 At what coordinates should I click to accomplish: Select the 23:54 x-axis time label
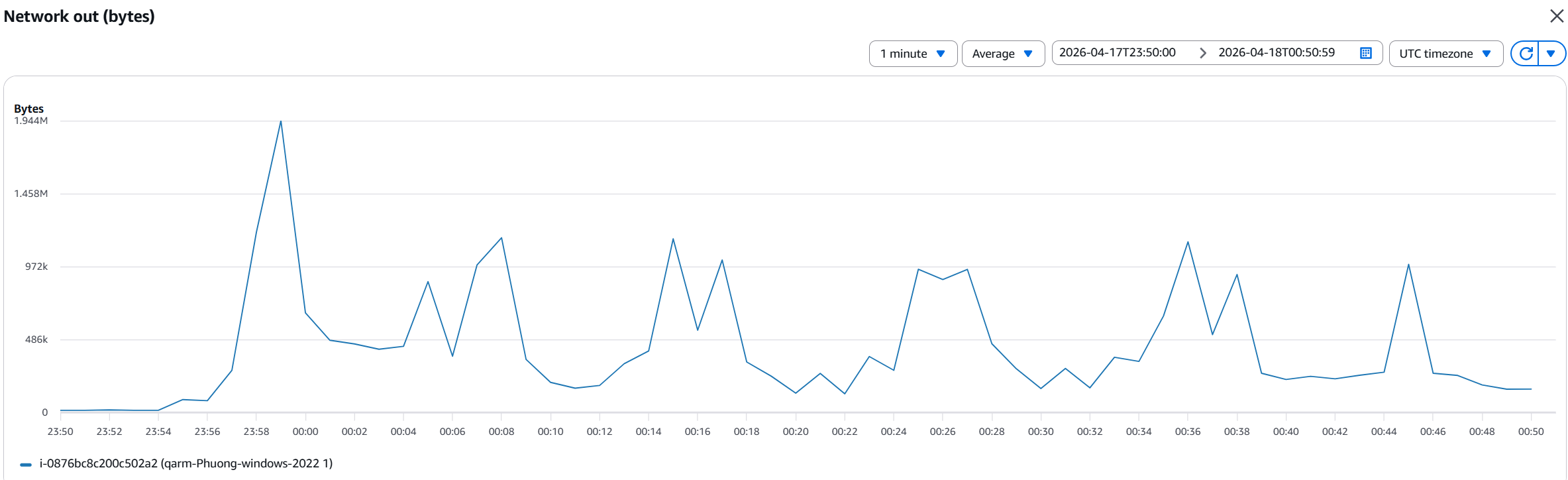tap(158, 432)
